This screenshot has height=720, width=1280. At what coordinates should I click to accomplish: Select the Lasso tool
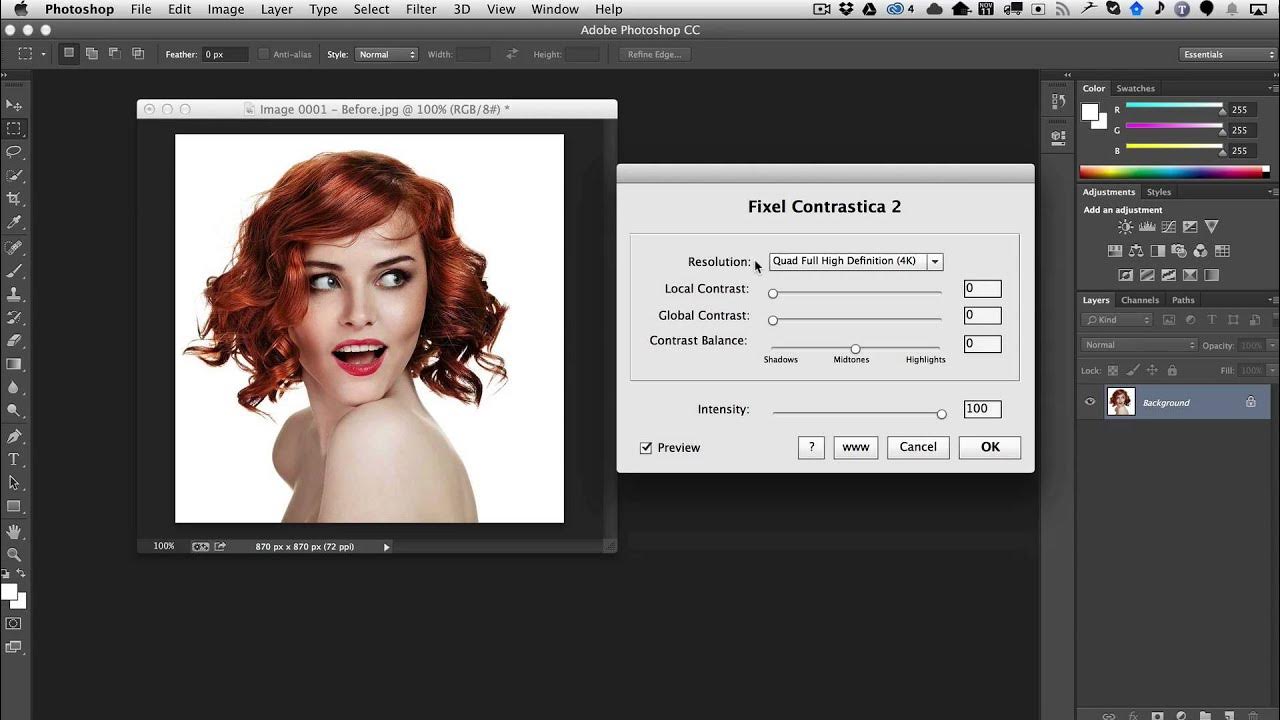tap(14, 152)
